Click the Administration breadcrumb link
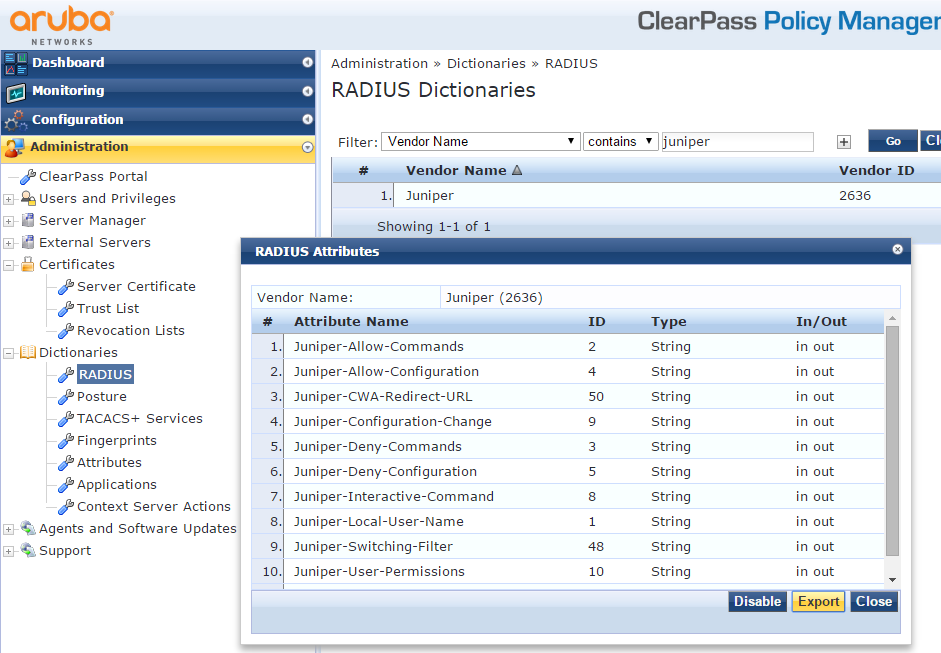The height and width of the screenshot is (653, 941). [379, 64]
